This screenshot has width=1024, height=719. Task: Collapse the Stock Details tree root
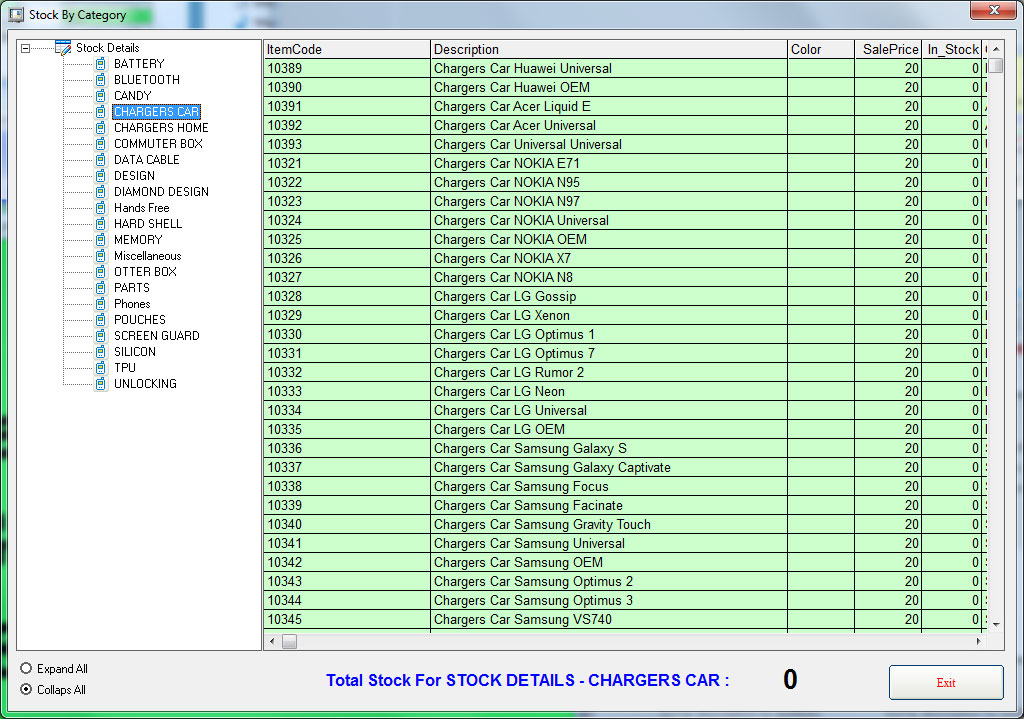pyautogui.click(x=25, y=48)
